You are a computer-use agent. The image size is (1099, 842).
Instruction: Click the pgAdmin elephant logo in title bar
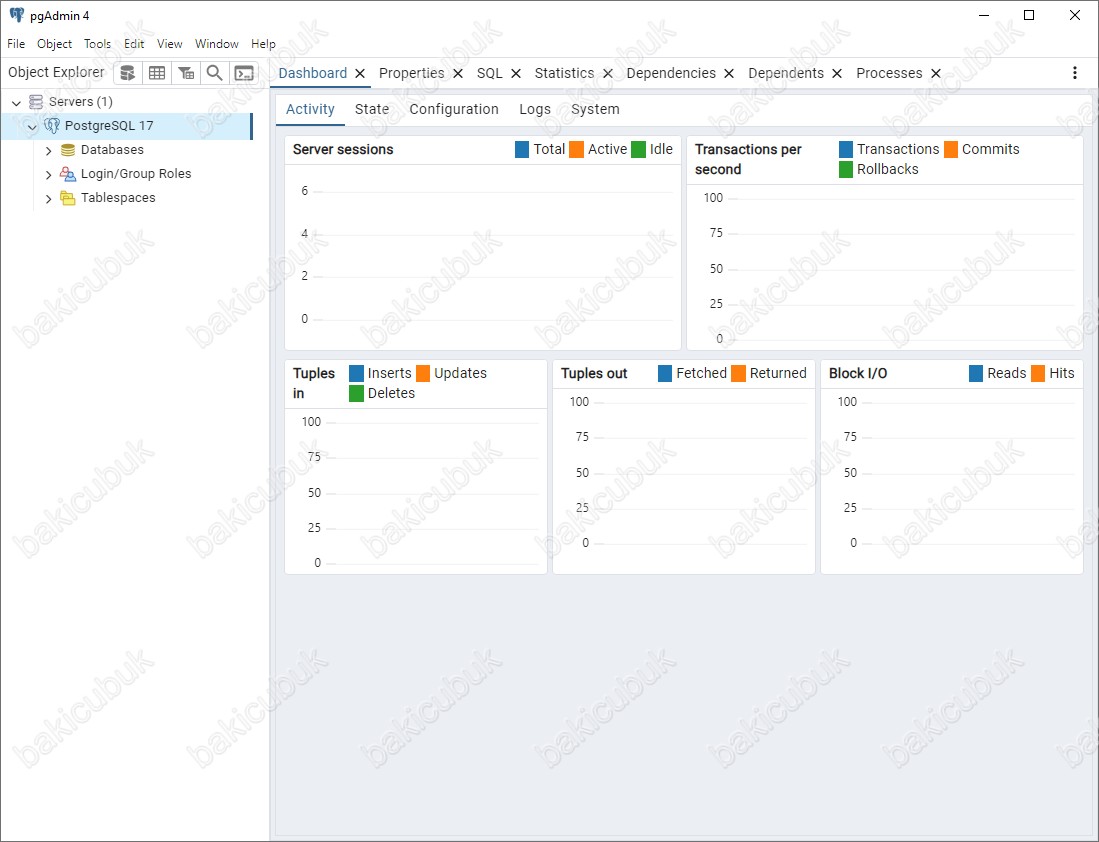17,15
